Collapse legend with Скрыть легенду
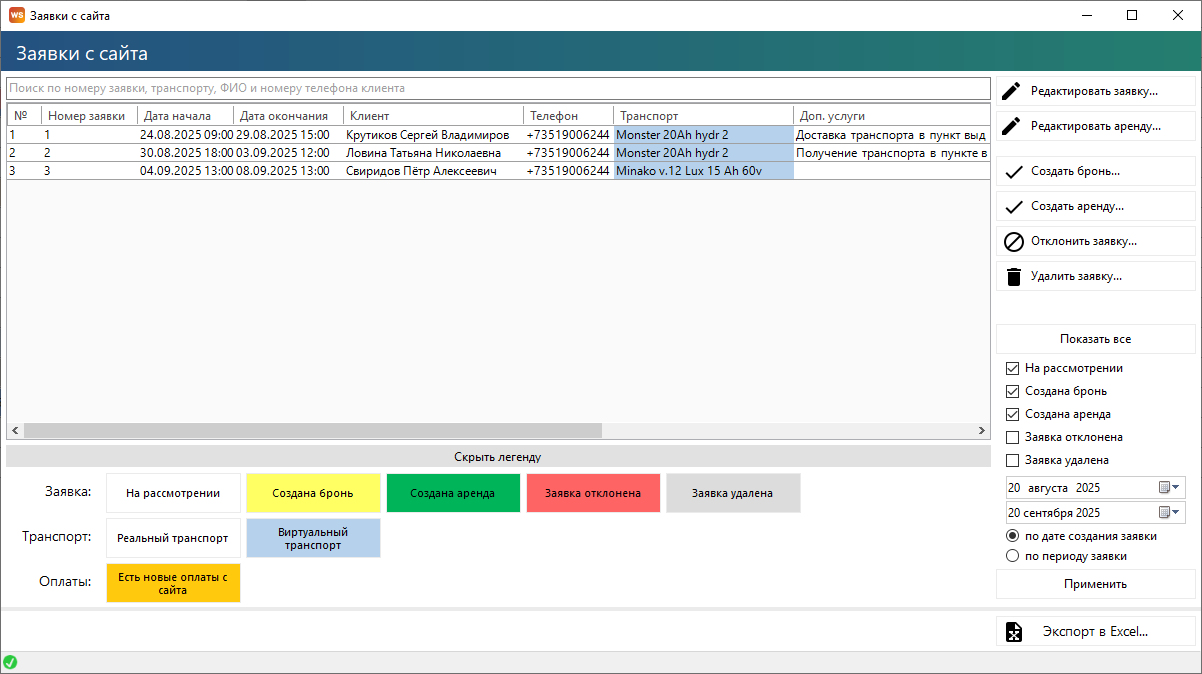Viewport: 1202px width, 674px height. click(x=497, y=457)
